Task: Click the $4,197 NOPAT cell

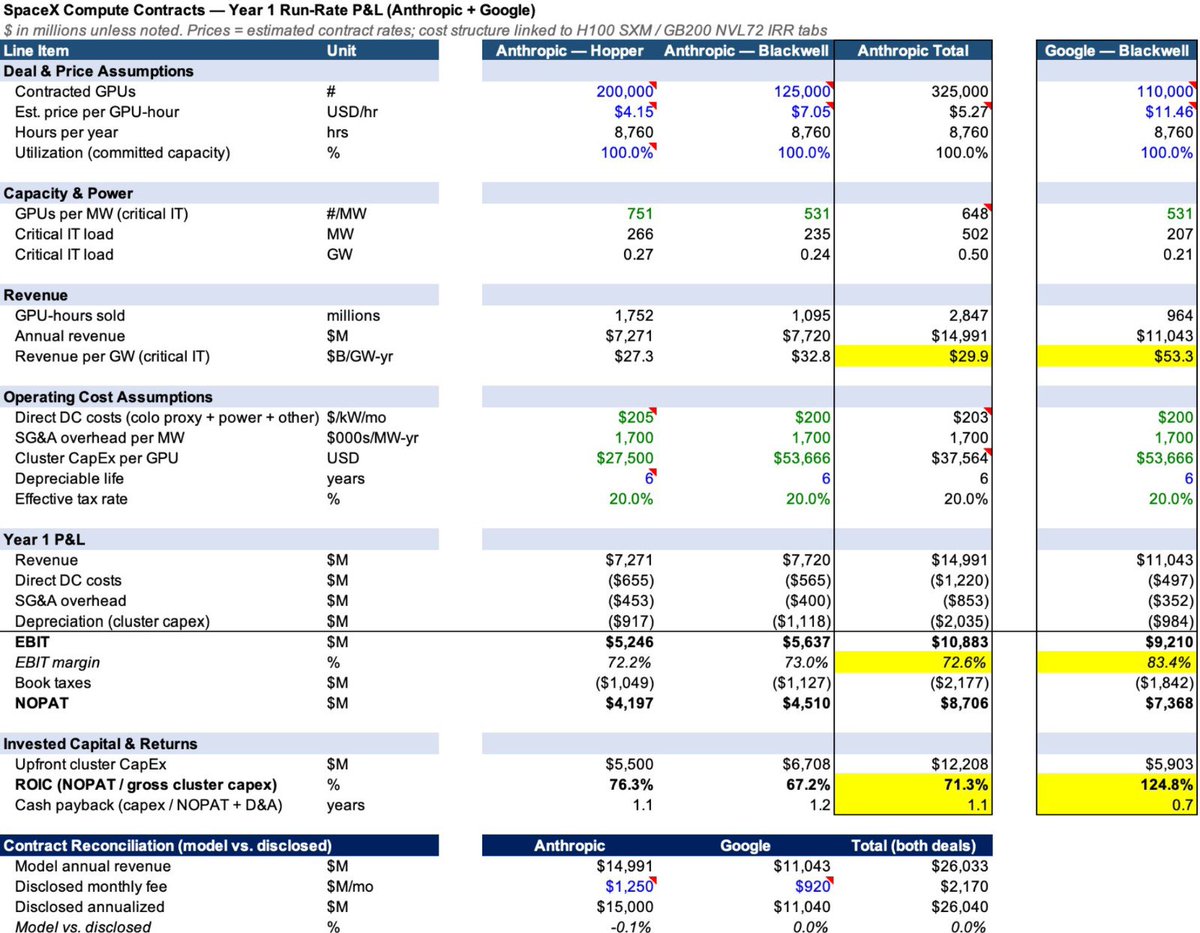Action: pos(629,703)
